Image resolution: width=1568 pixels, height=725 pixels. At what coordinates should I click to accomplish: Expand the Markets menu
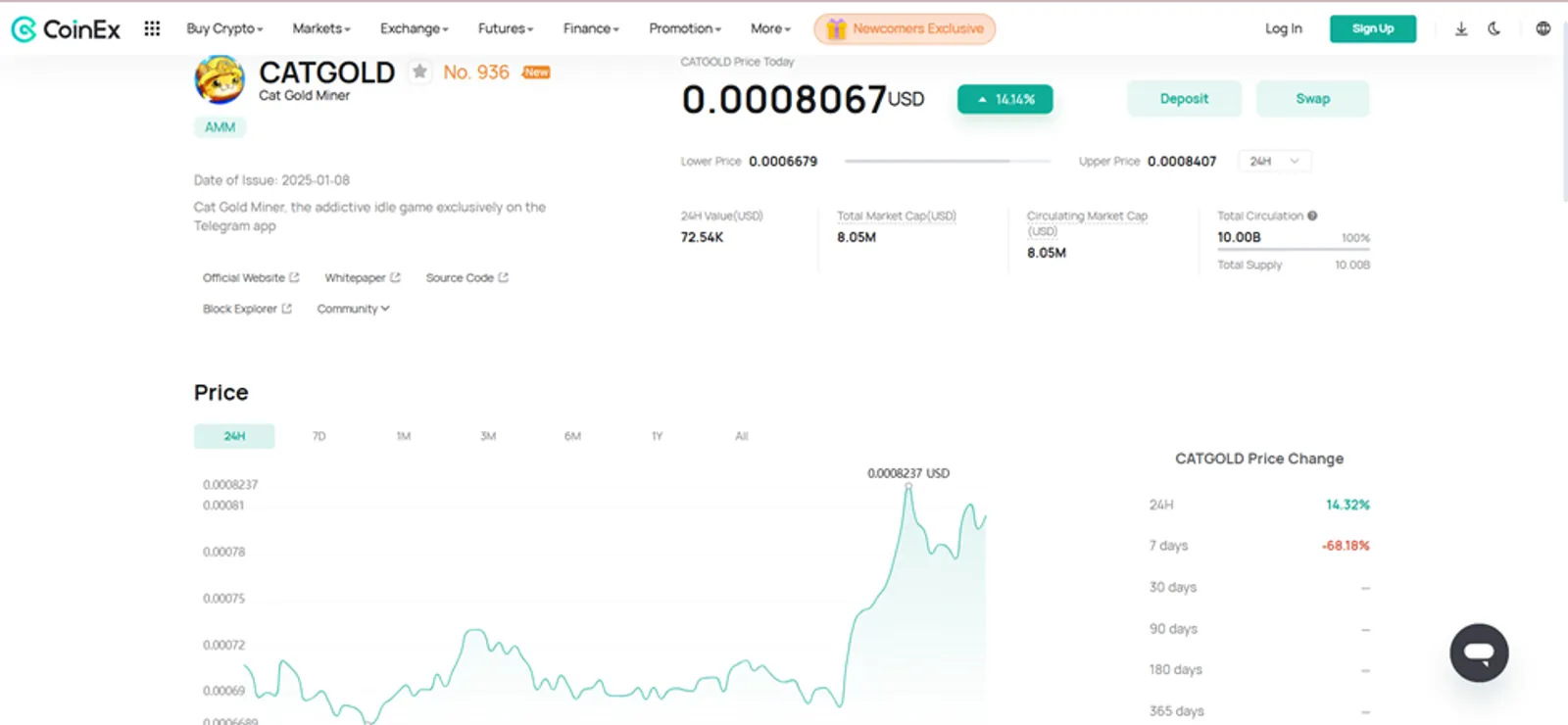click(x=321, y=28)
